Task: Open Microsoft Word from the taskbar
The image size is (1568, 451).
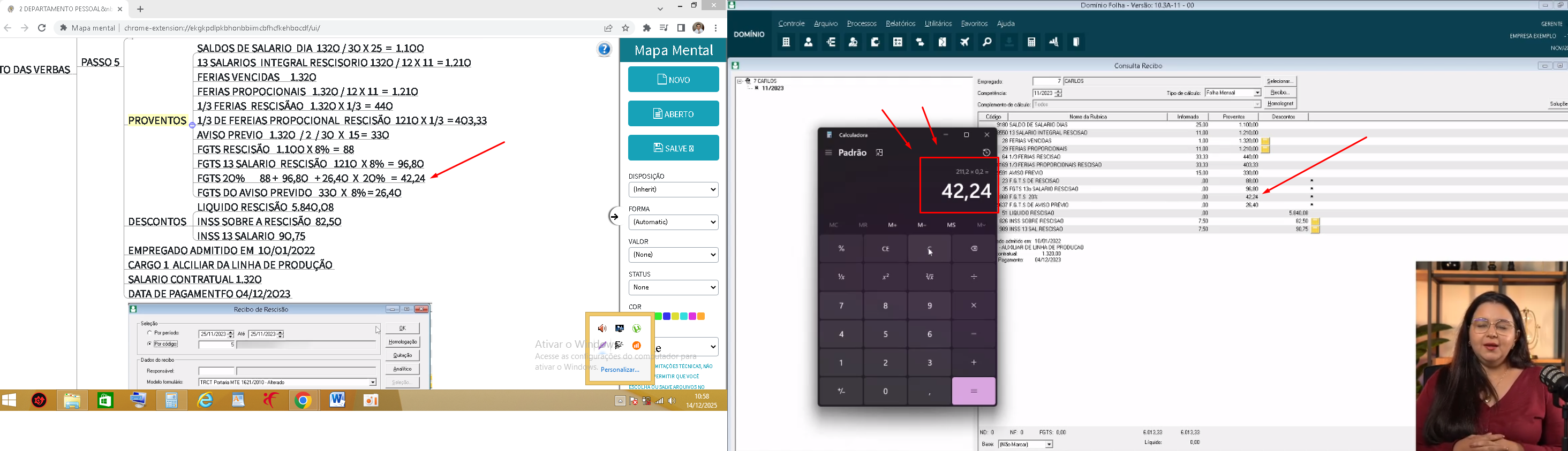Action: 337,401
